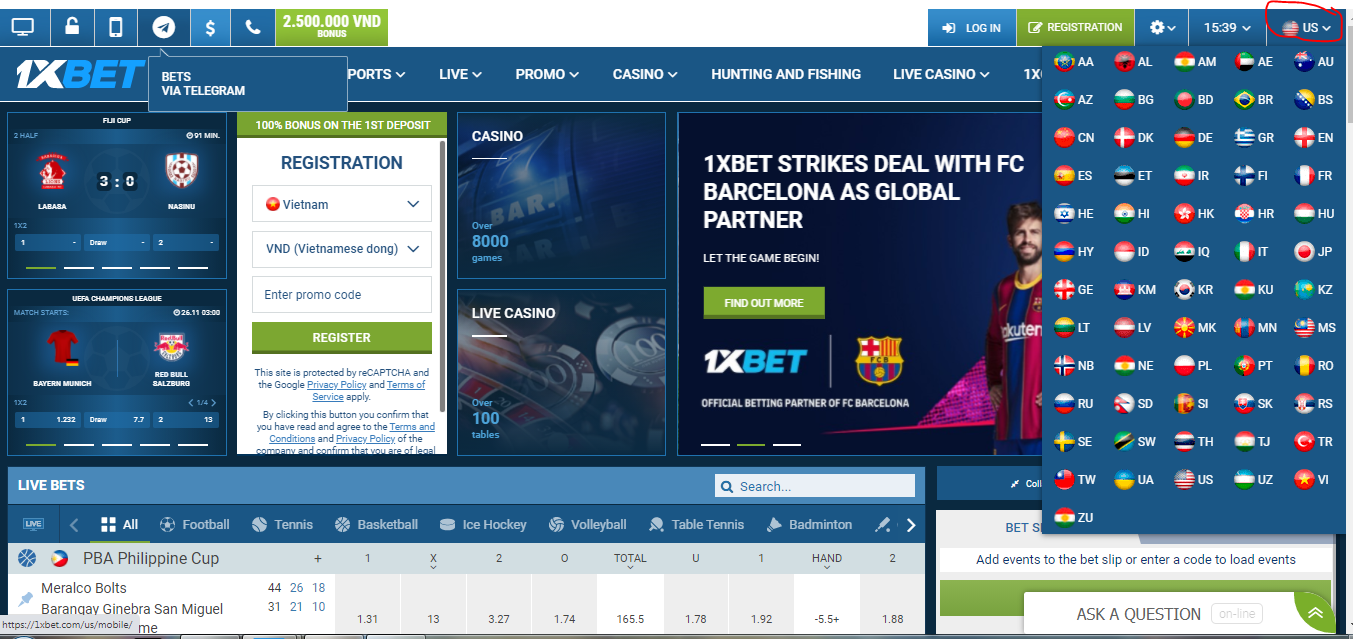Click the unlock padlock icon in top bar
The height and width of the screenshot is (639, 1353).
coord(70,27)
